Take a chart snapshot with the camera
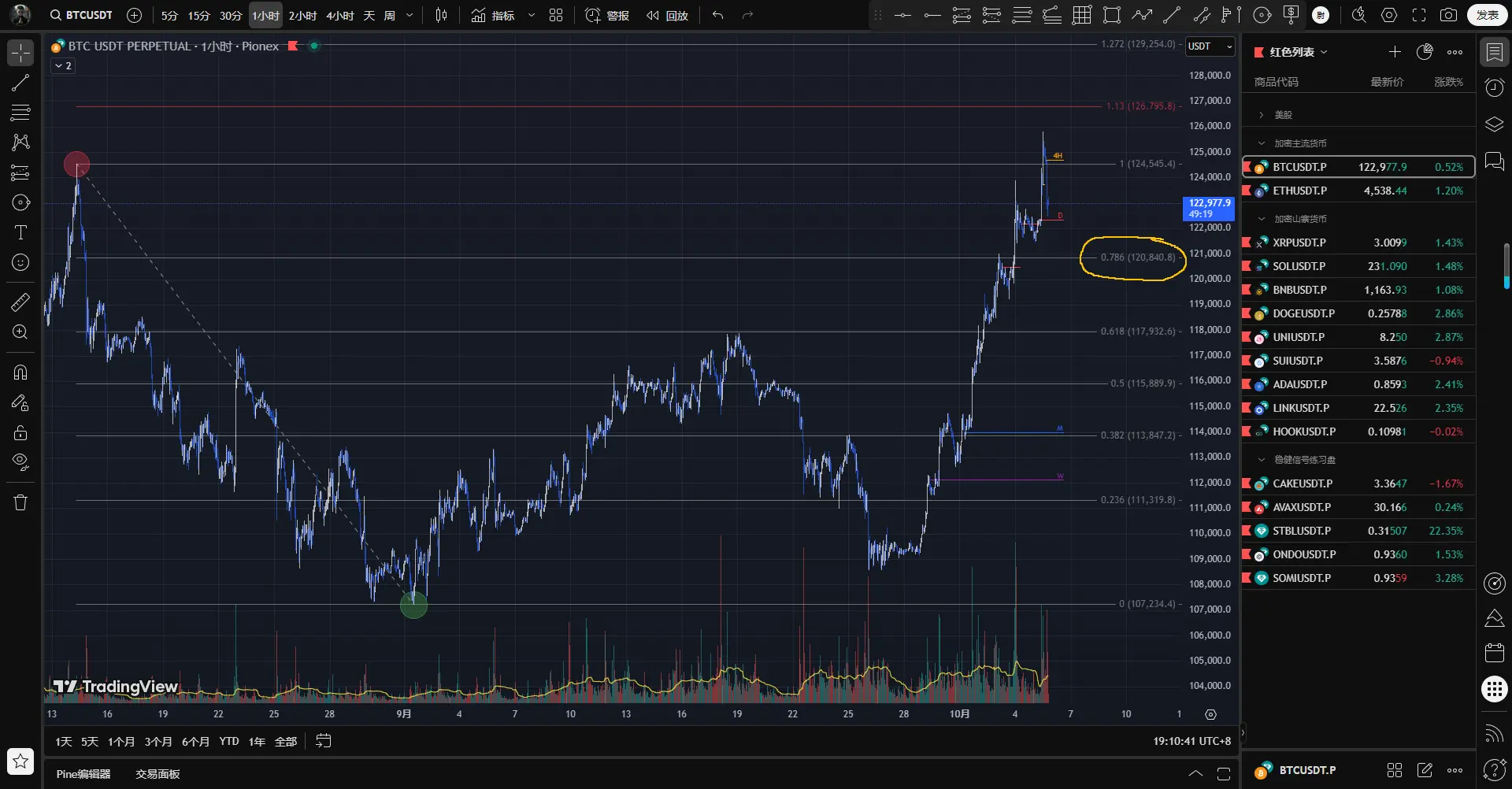Screen dimensions: 1512x789 (x=1448, y=15)
